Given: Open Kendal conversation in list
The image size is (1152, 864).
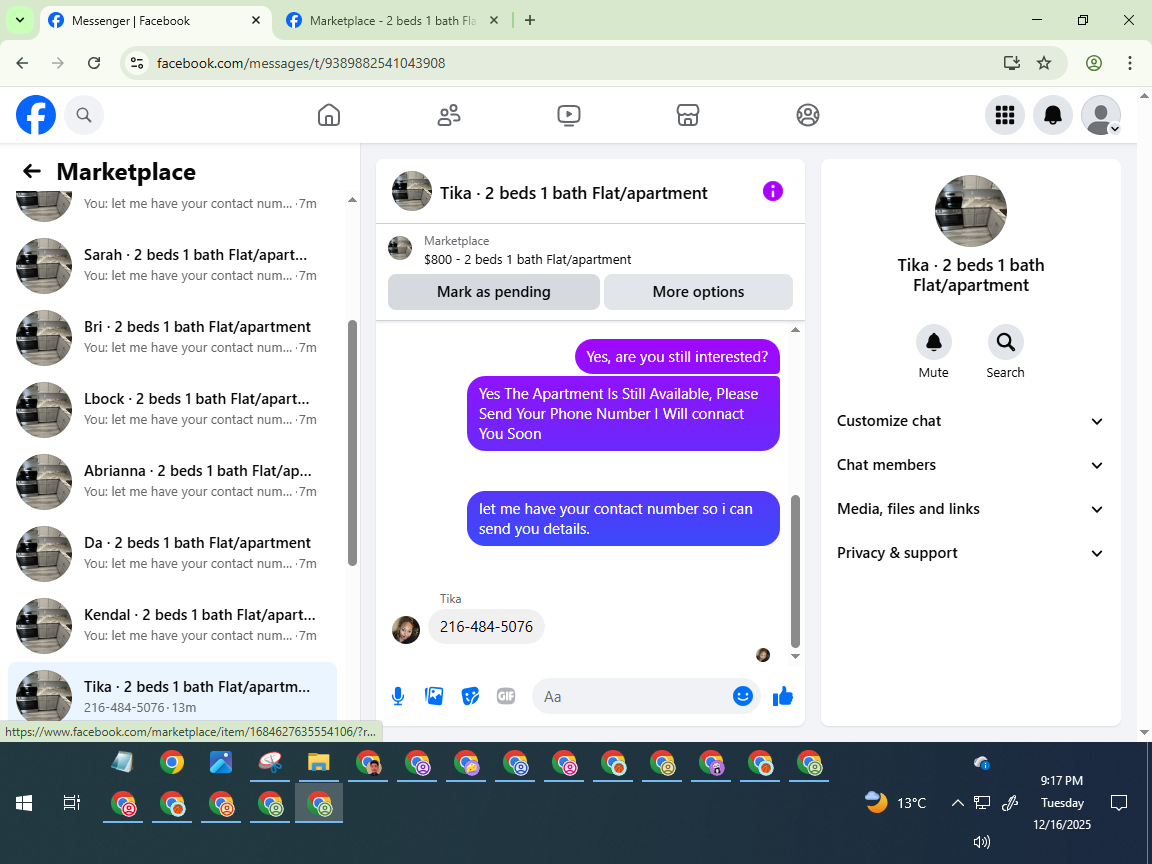Looking at the screenshot, I should tap(173, 625).
